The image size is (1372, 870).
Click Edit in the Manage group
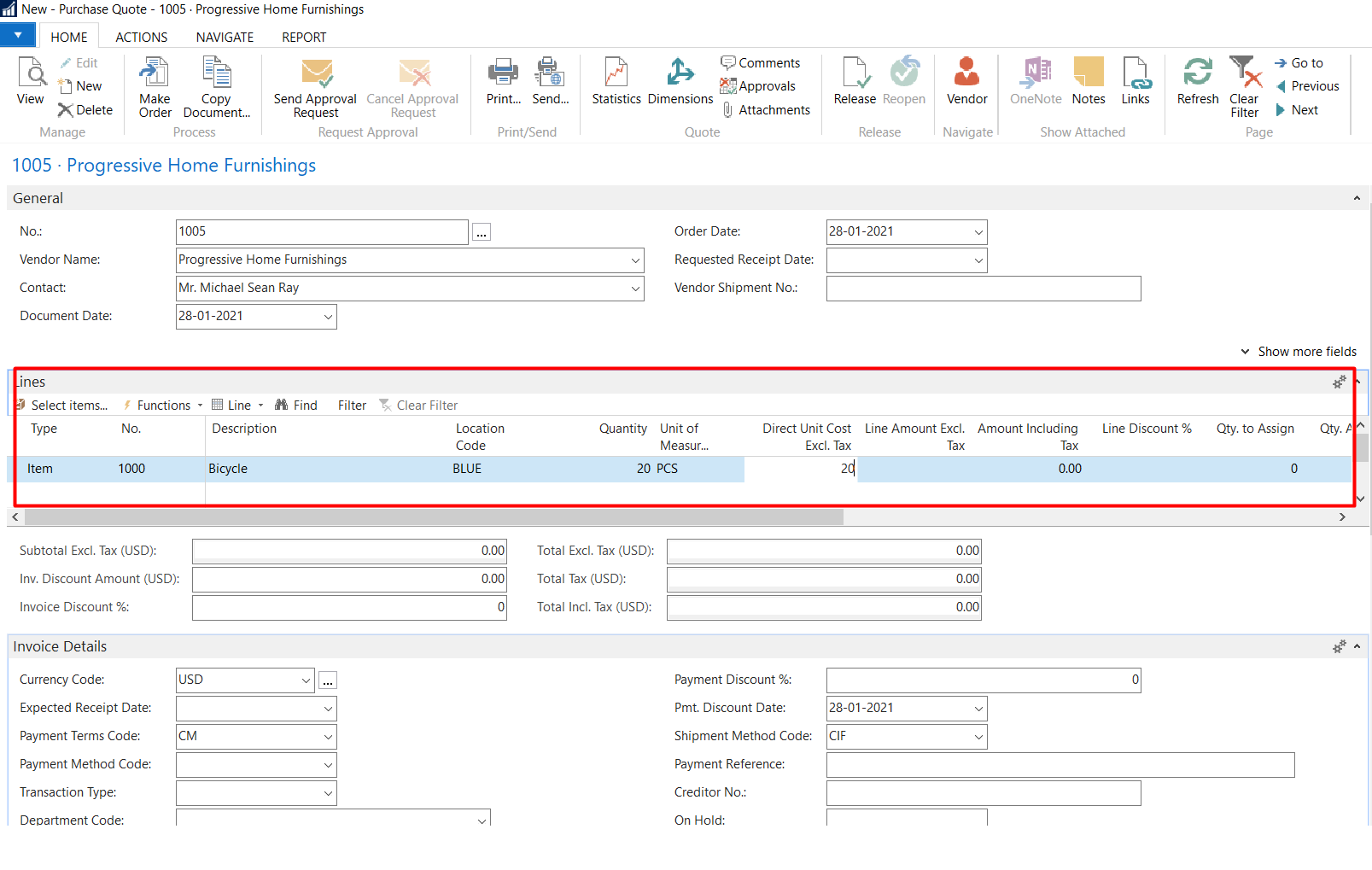pyautogui.click(x=79, y=63)
